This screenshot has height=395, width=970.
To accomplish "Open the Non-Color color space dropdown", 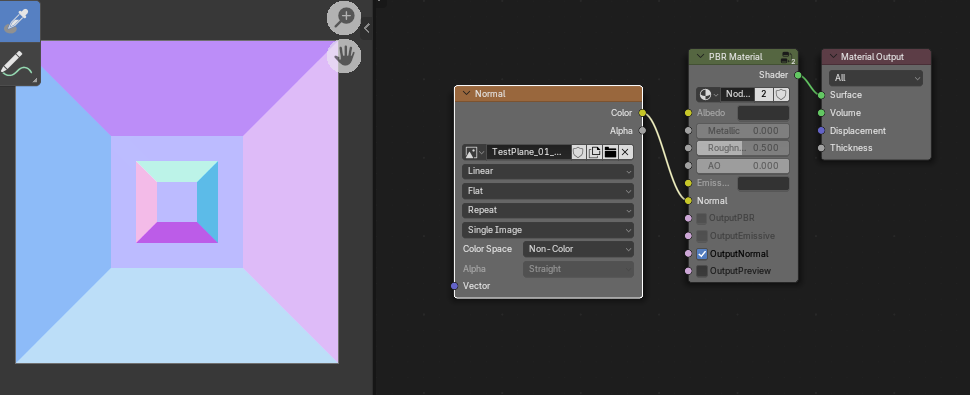I will 578,249.
